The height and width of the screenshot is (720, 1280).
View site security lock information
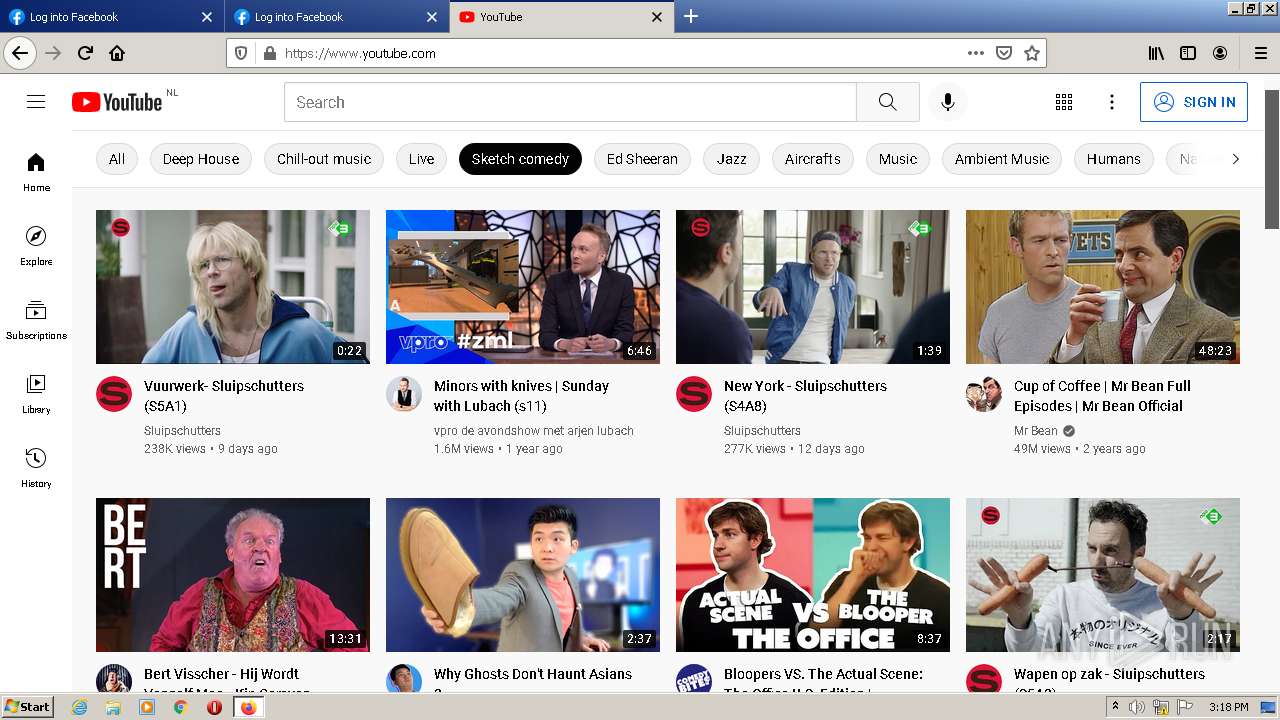coord(269,53)
